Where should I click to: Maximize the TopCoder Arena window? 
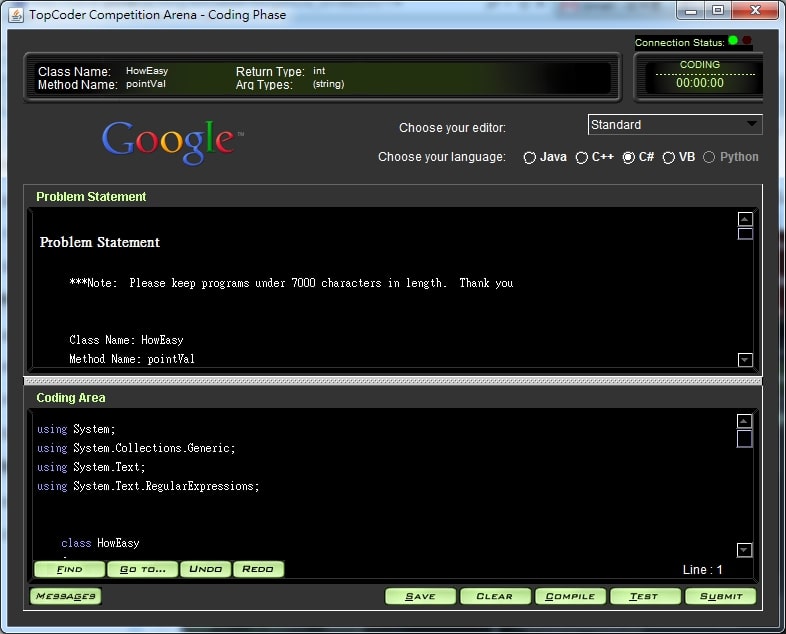point(718,11)
